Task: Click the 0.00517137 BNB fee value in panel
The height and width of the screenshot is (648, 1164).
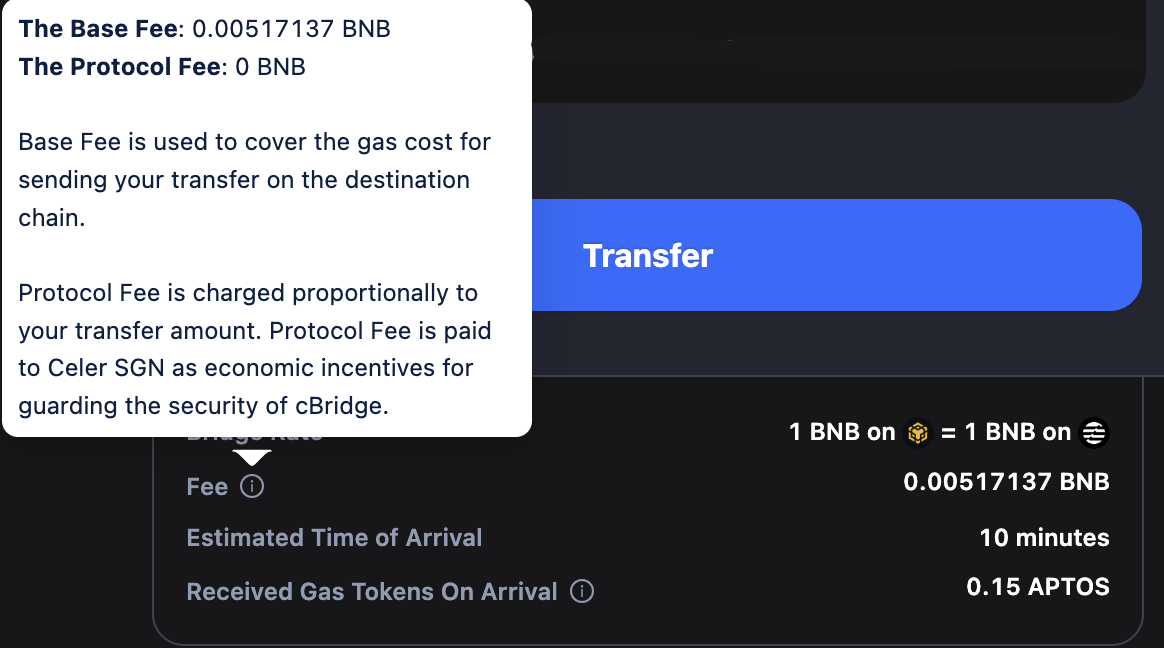Action: click(1006, 482)
